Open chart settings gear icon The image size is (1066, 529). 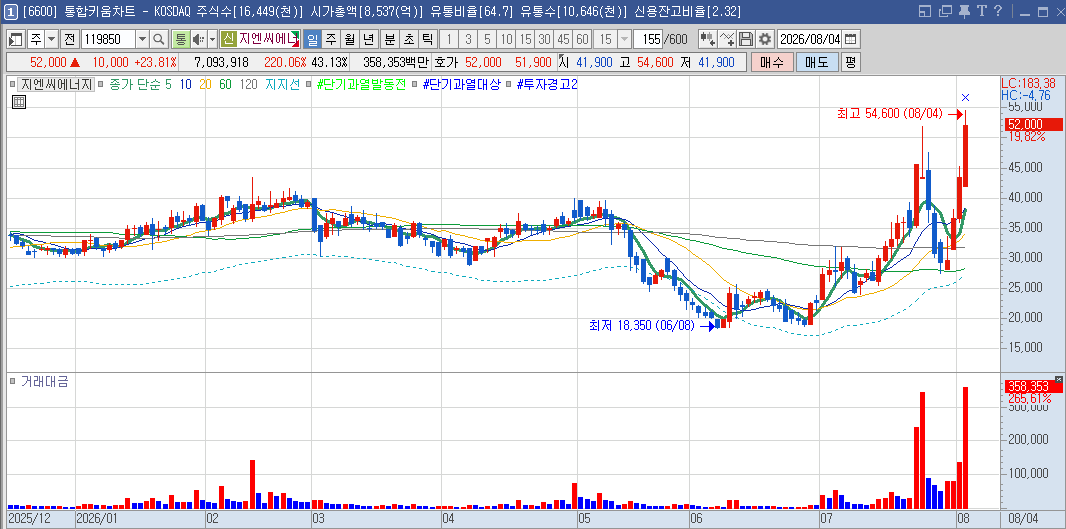(x=765, y=39)
